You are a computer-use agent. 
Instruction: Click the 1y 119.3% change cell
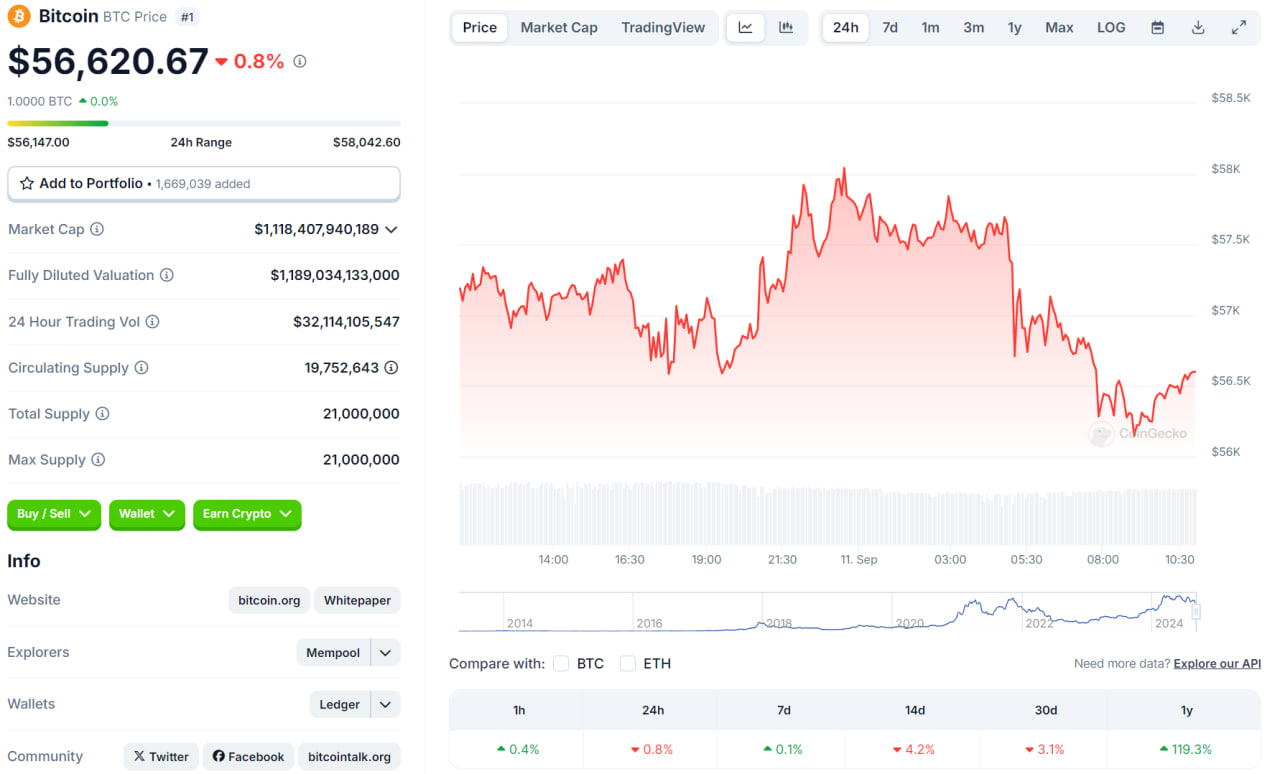click(x=1186, y=749)
